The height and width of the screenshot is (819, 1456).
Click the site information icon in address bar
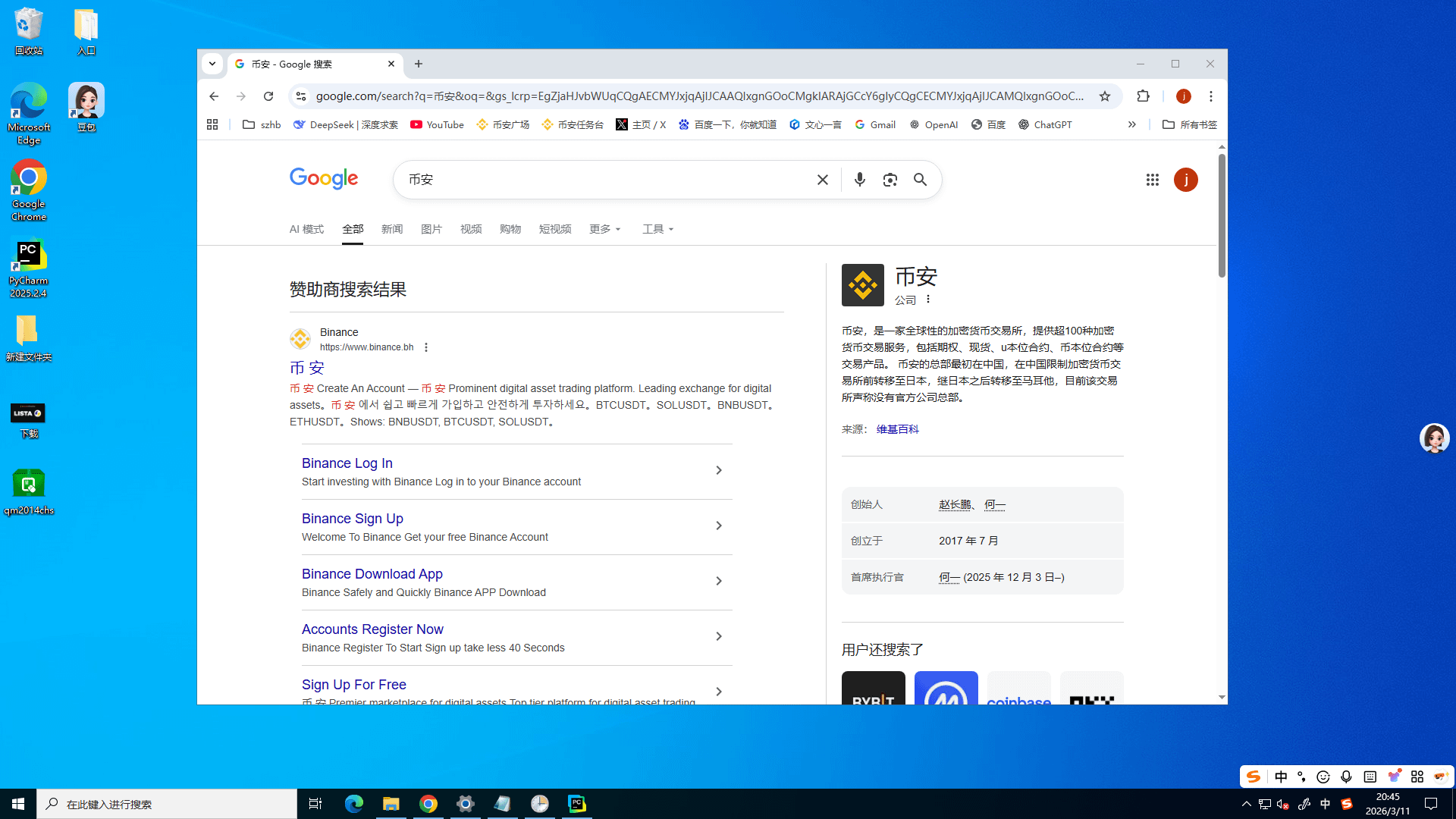[301, 96]
